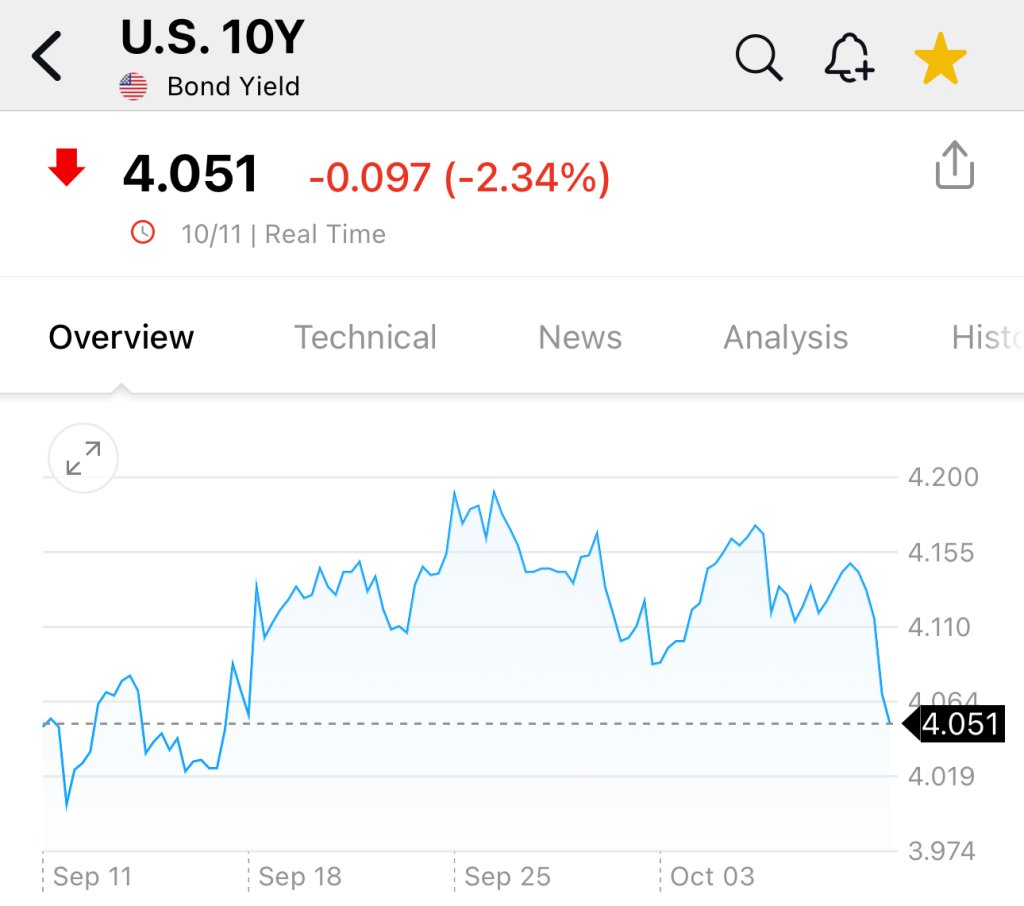This screenshot has height=906, width=1024.
Task: Tap the US flag icon
Action: point(133,86)
